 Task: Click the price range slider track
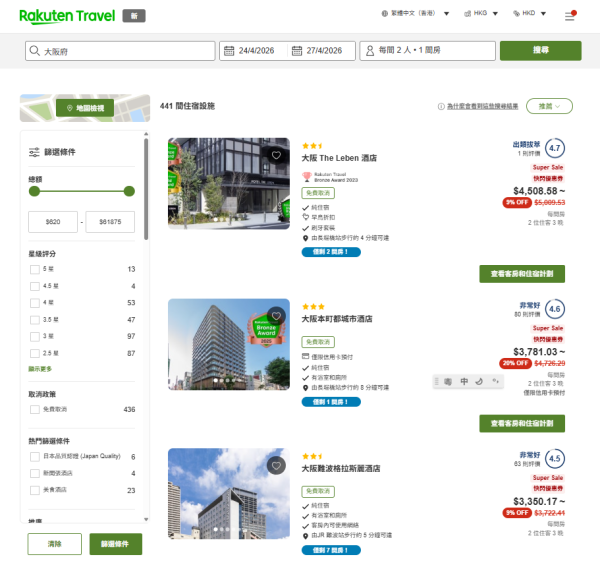[82, 191]
